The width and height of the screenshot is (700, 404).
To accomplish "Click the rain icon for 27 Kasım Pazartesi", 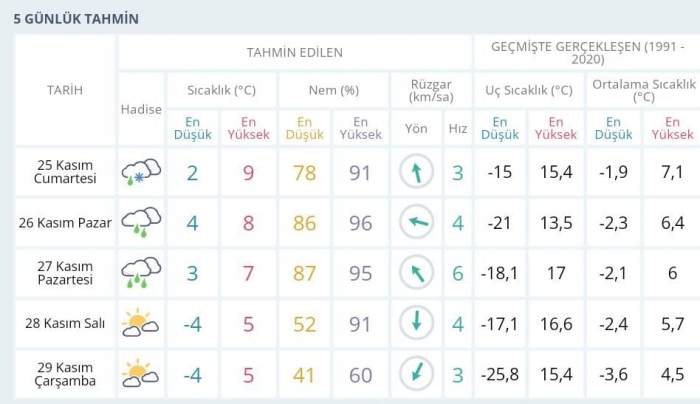I will pos(140,272).
